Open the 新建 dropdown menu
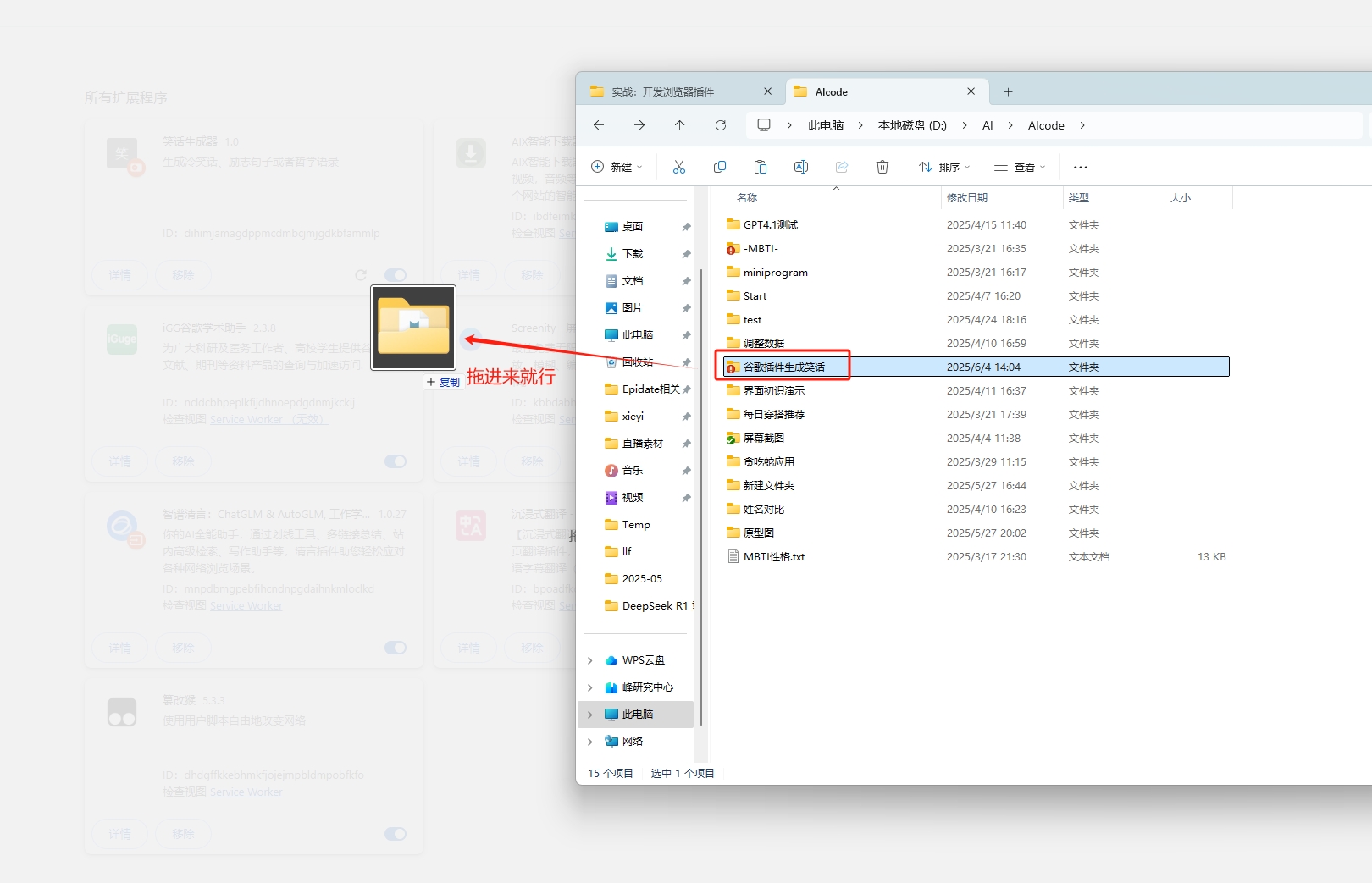 pyautogui.click(x=617, y=167)
